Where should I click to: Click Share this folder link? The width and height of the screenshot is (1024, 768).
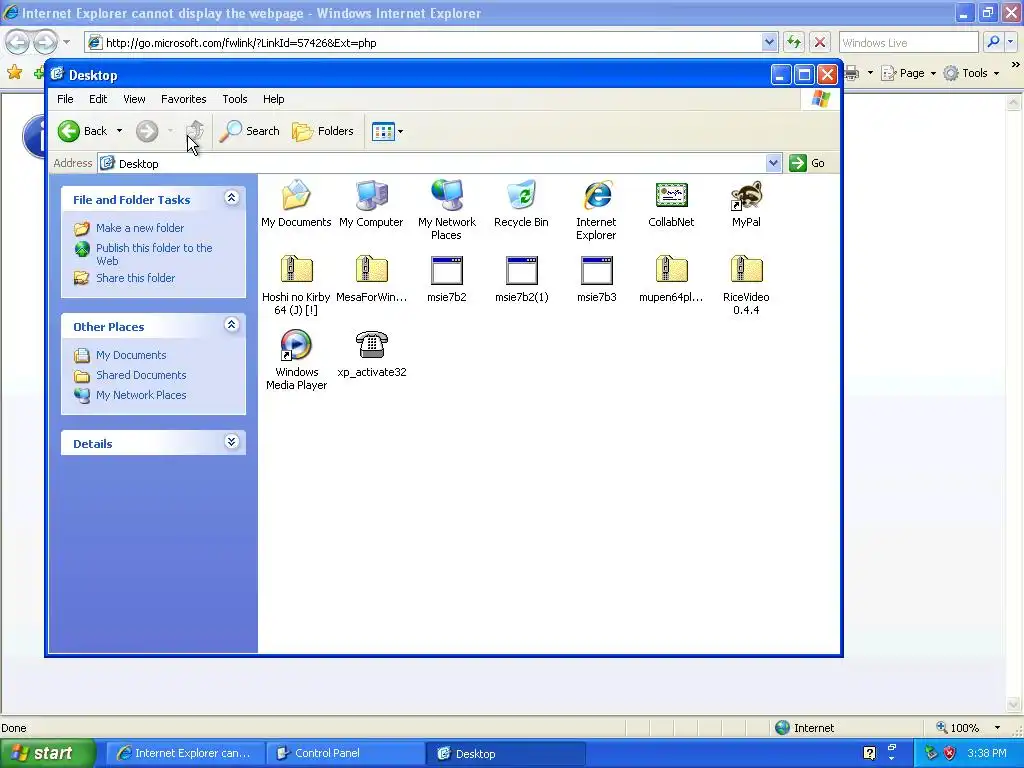click(135, 278)
